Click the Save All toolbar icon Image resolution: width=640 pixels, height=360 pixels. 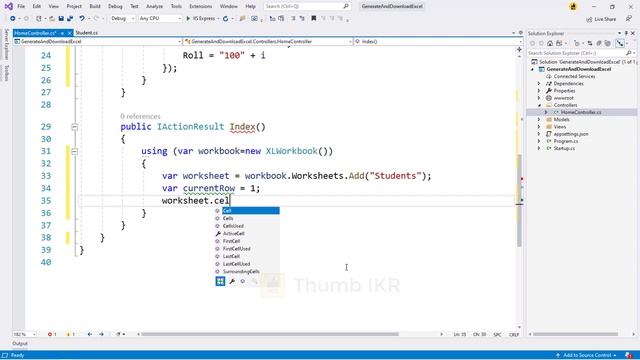point(70,18)
